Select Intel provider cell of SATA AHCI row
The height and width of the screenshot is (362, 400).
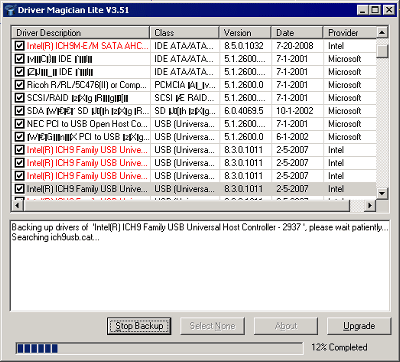[336, 46]
